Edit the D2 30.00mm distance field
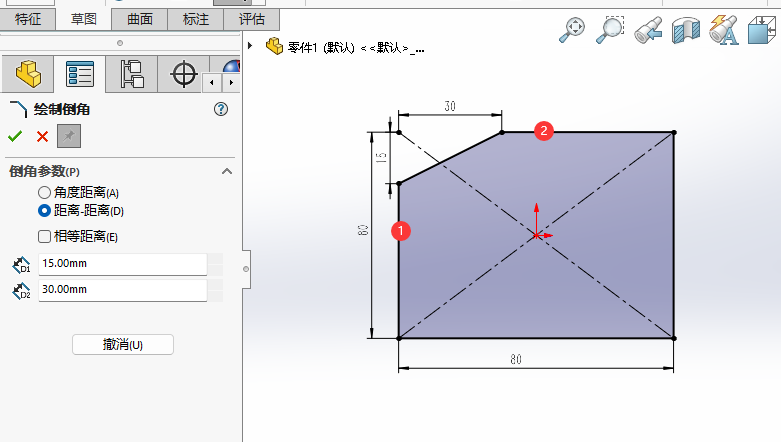The width and height of the screenshot is (781, 442). point(123,290)
